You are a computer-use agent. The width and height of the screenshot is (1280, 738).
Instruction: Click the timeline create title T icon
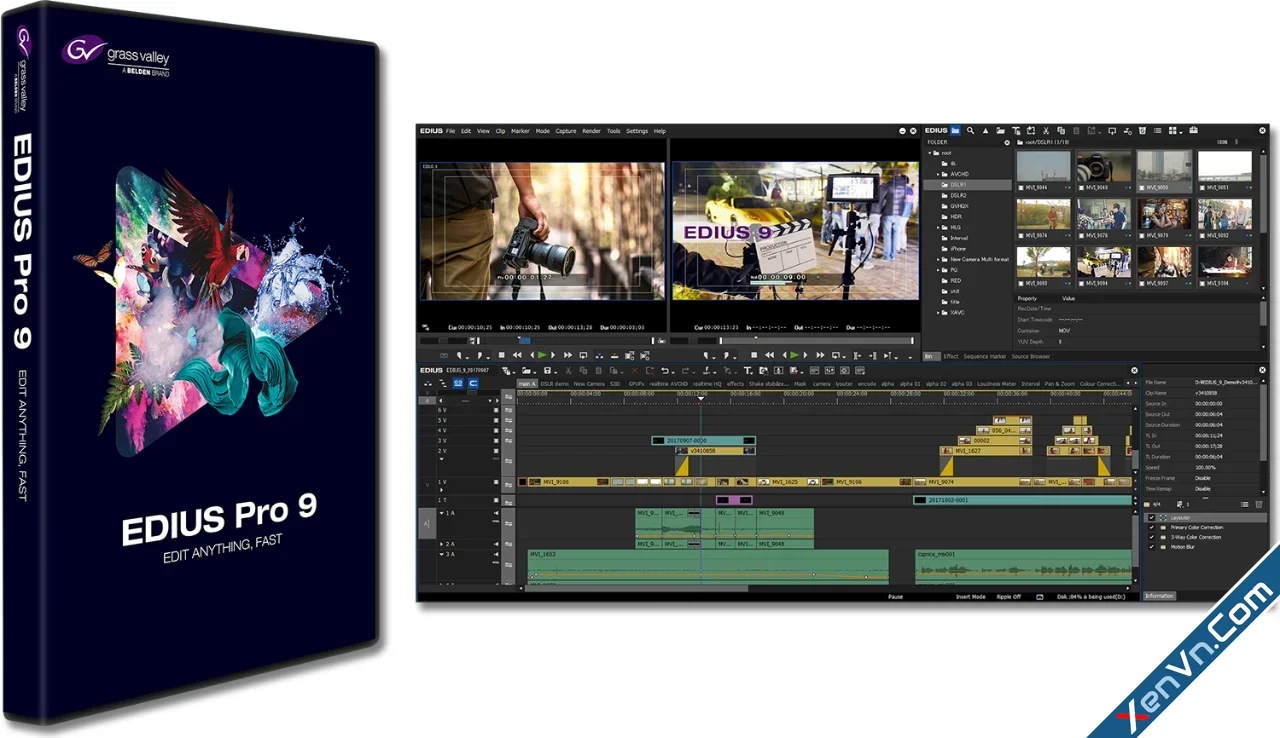coord(748,371)
